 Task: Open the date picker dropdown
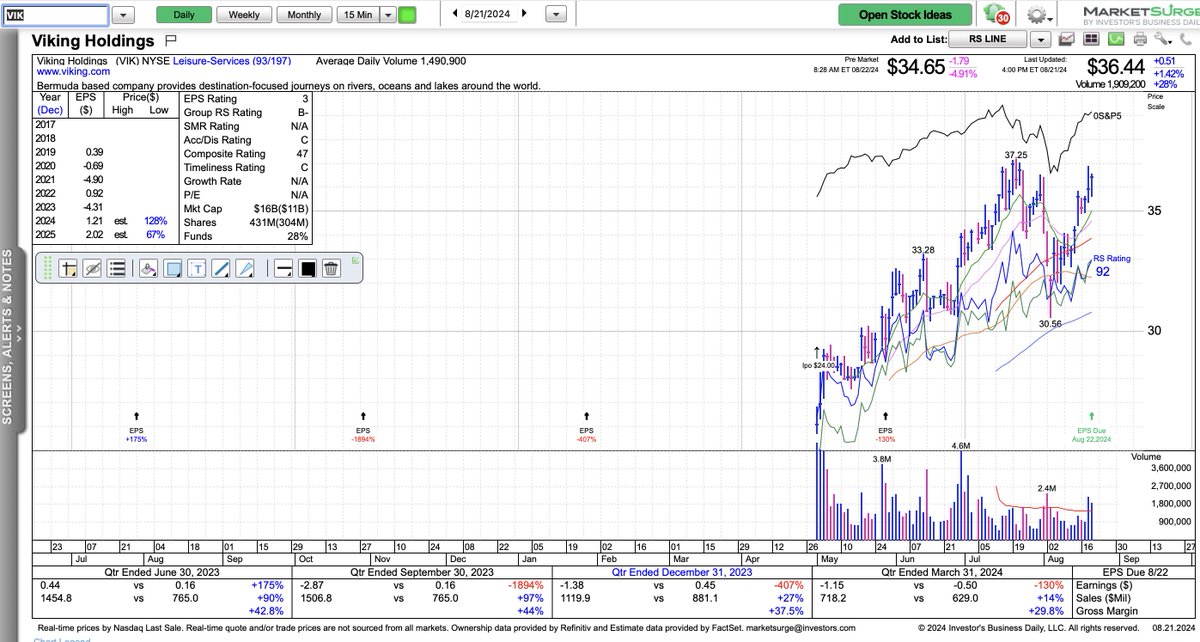coord(557,15)
